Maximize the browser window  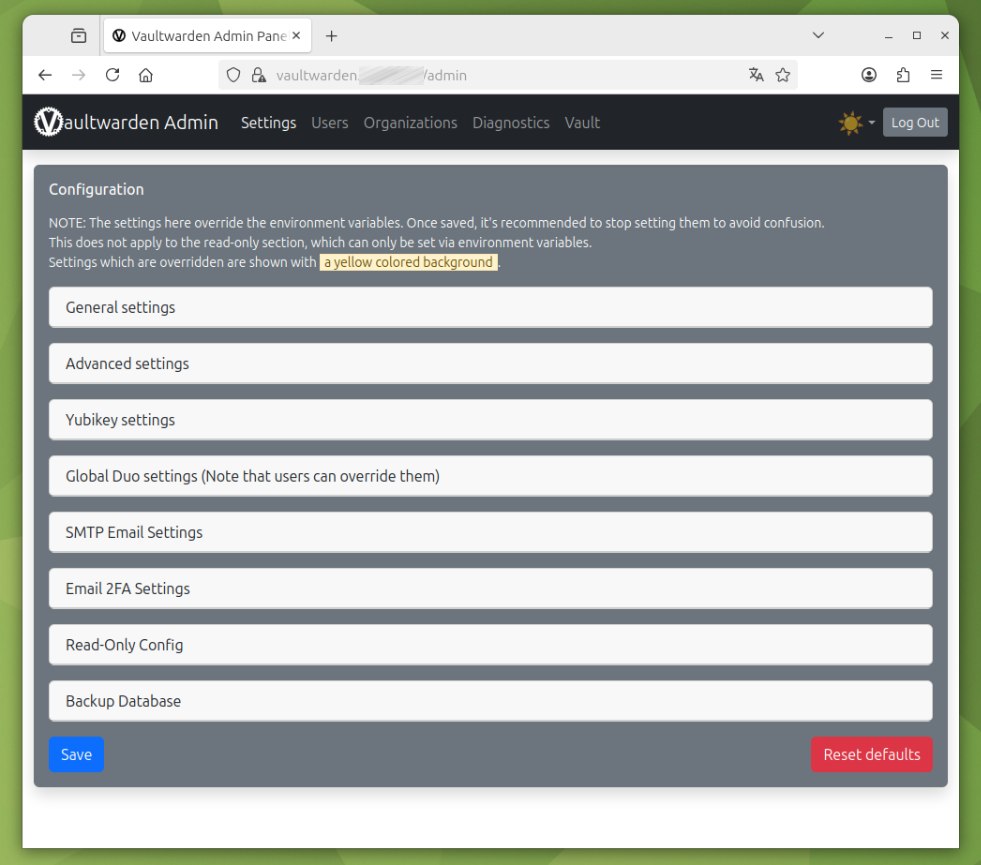917,36
